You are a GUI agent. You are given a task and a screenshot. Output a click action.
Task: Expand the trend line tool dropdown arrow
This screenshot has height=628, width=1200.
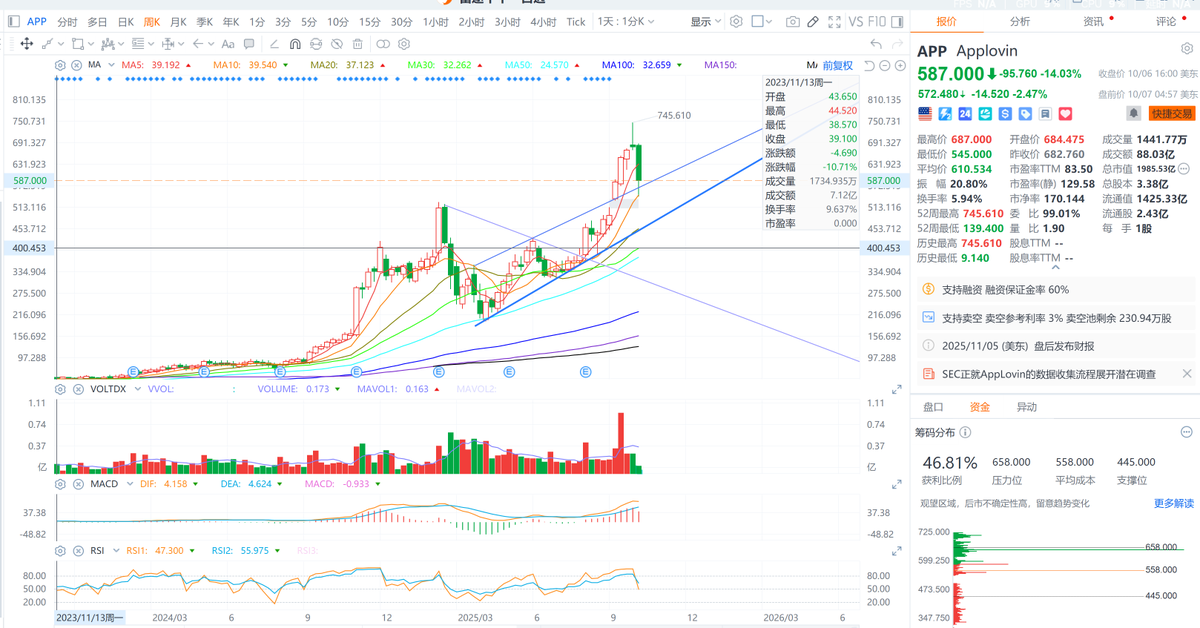(61, 44)
